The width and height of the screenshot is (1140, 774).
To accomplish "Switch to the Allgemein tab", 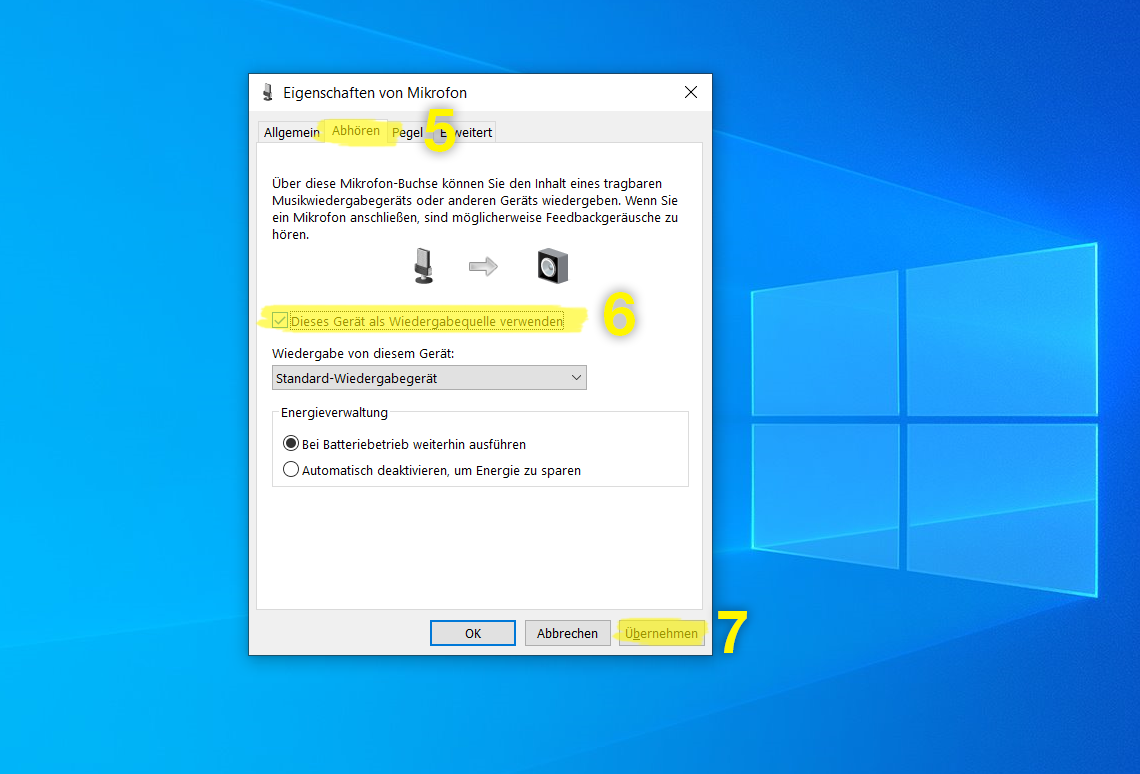I will (x=292, y=132).
